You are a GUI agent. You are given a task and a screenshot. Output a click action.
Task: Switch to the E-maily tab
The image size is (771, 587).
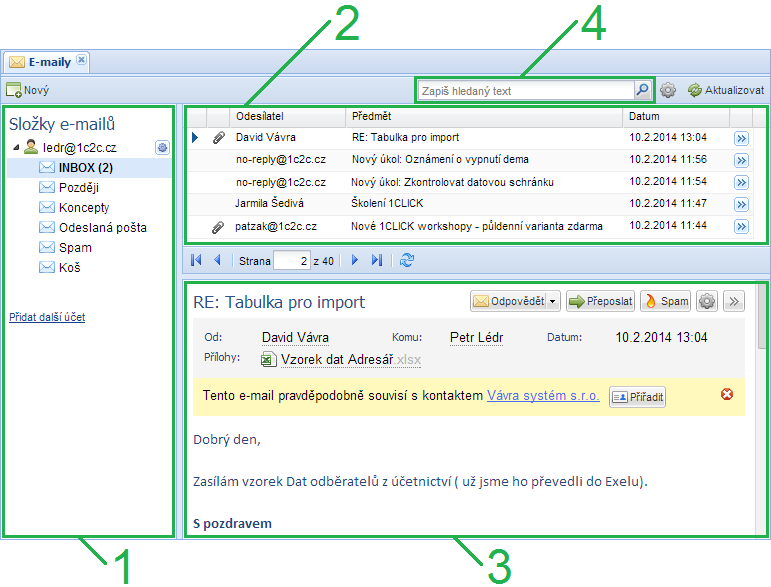point(49,62)
